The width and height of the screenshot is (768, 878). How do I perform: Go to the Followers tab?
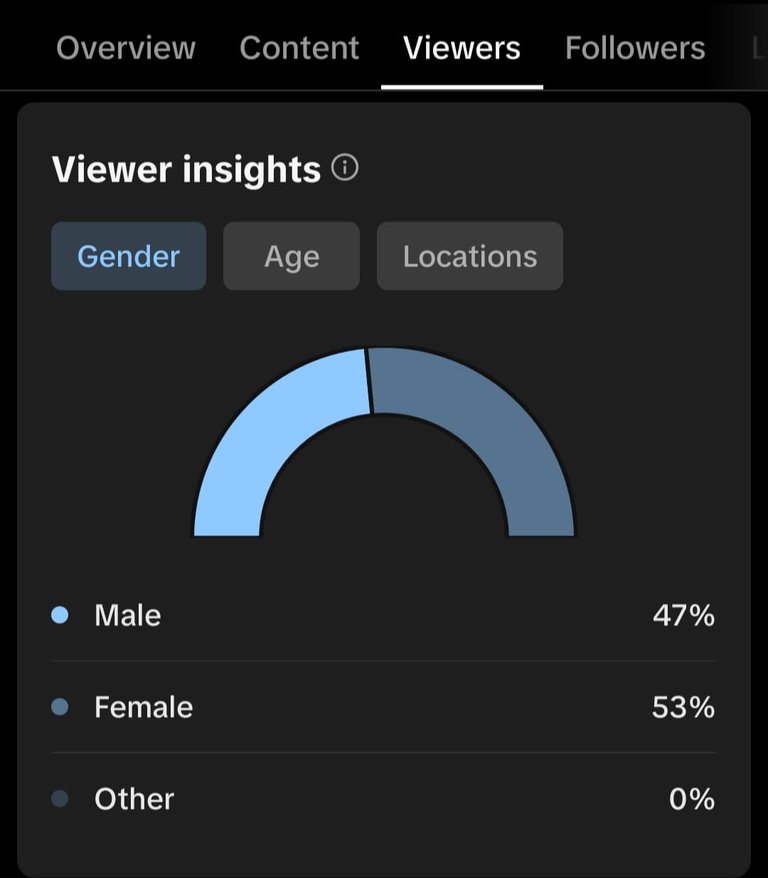pyautogui.click(x=635, y=48)
